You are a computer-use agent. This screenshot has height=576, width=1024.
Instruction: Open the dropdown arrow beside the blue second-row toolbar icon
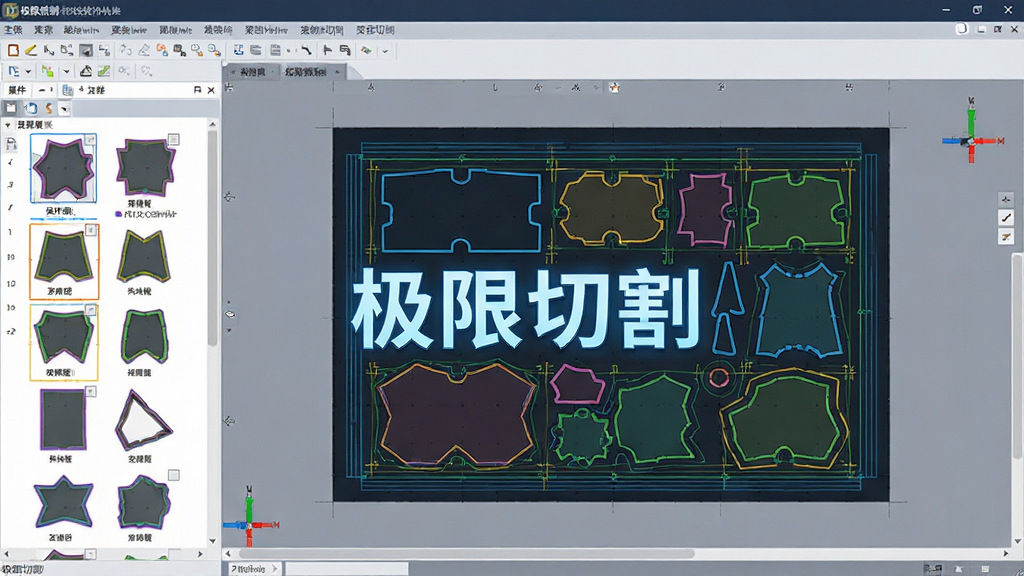(x=28, y=71)
